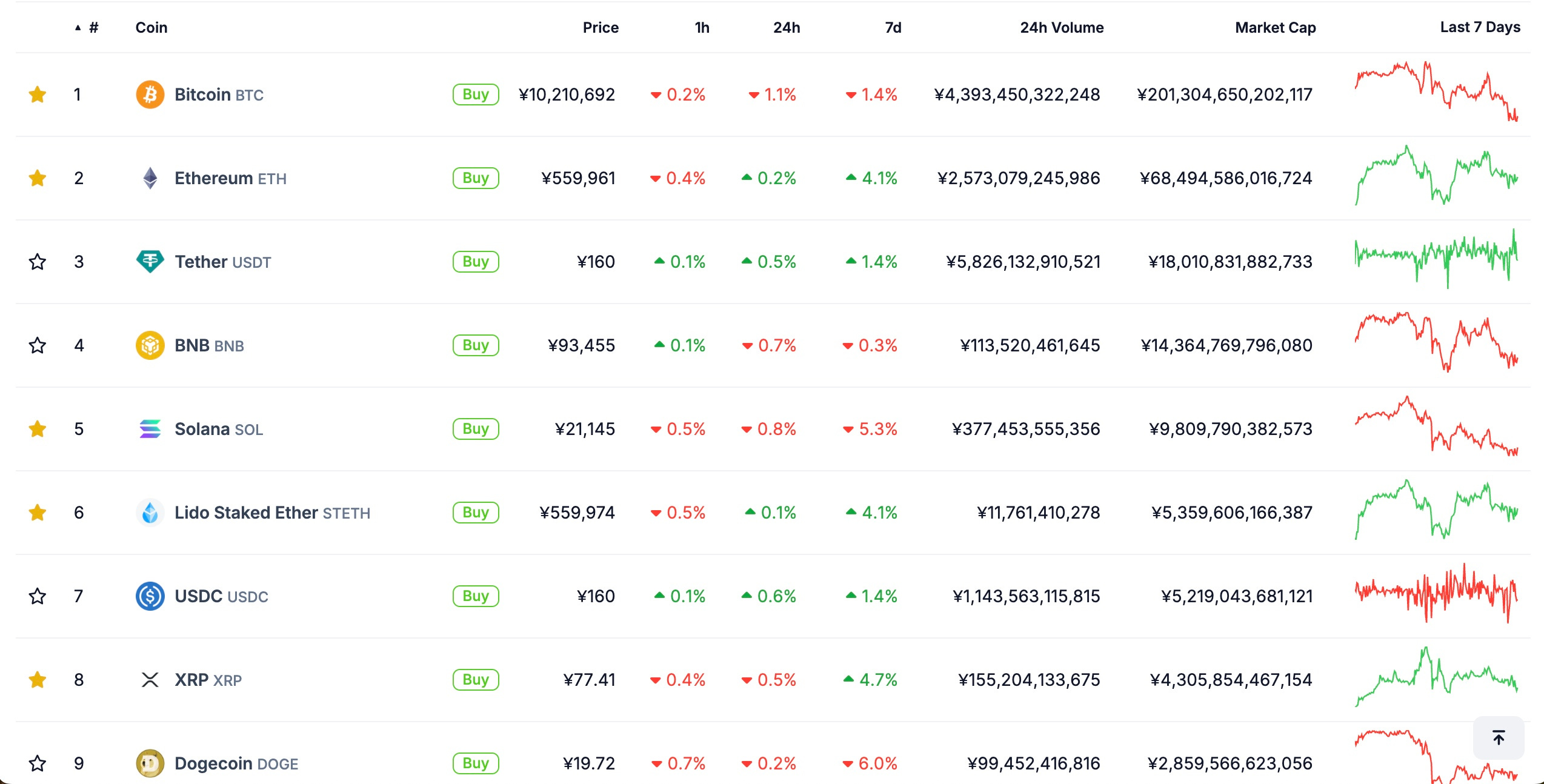Star the USDC row
Screen dimensions: 1544x784
(38, 596)
